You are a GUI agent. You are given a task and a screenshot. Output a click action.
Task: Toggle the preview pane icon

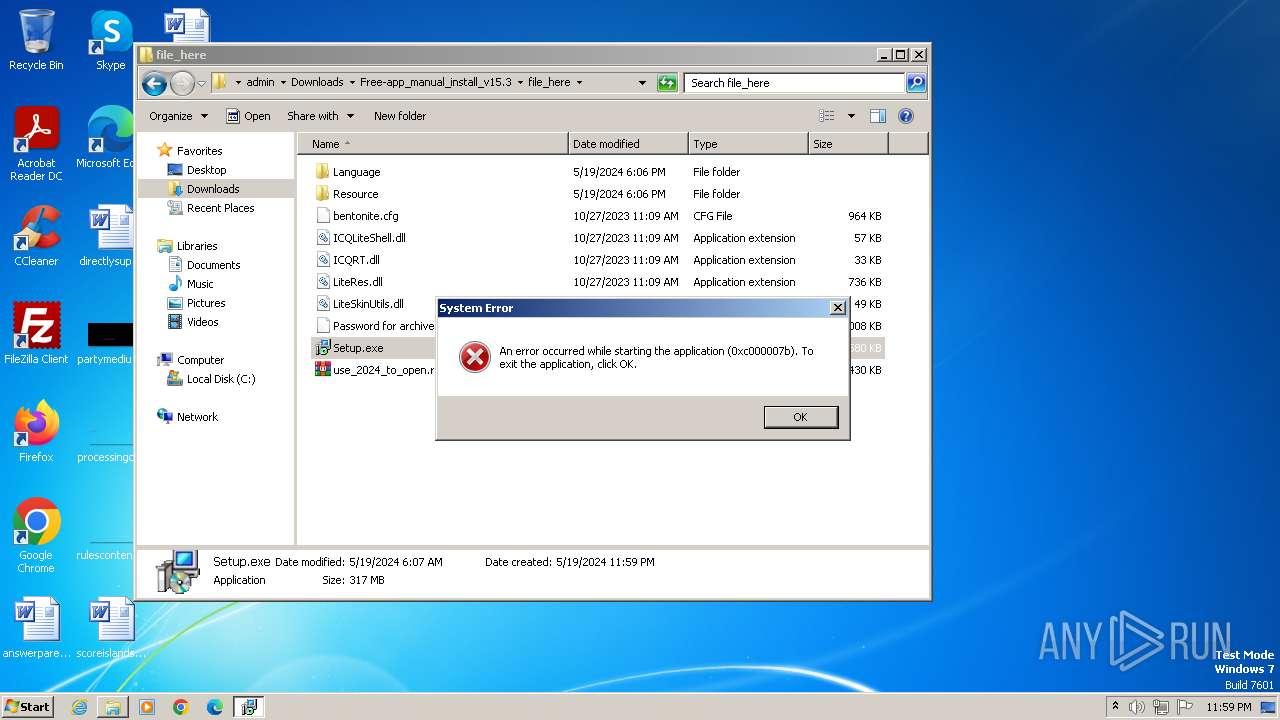point(878,116)
